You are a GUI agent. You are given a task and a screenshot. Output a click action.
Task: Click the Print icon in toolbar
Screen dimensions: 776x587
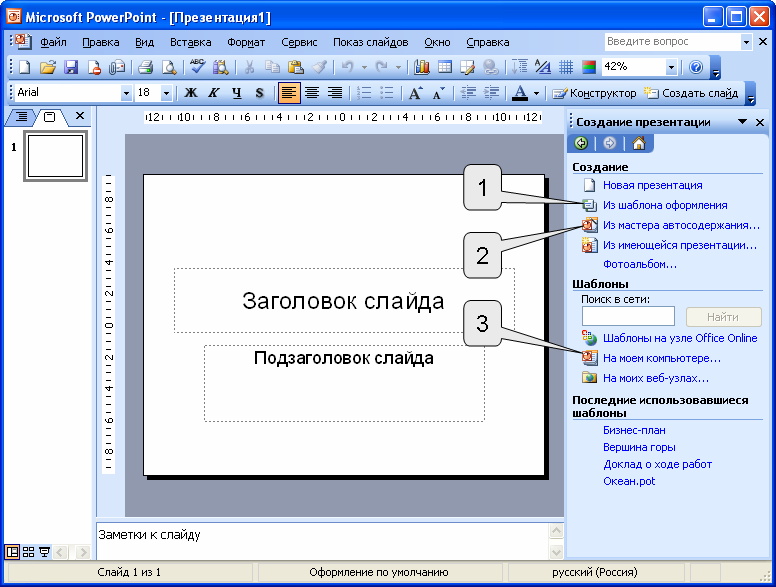145,67
